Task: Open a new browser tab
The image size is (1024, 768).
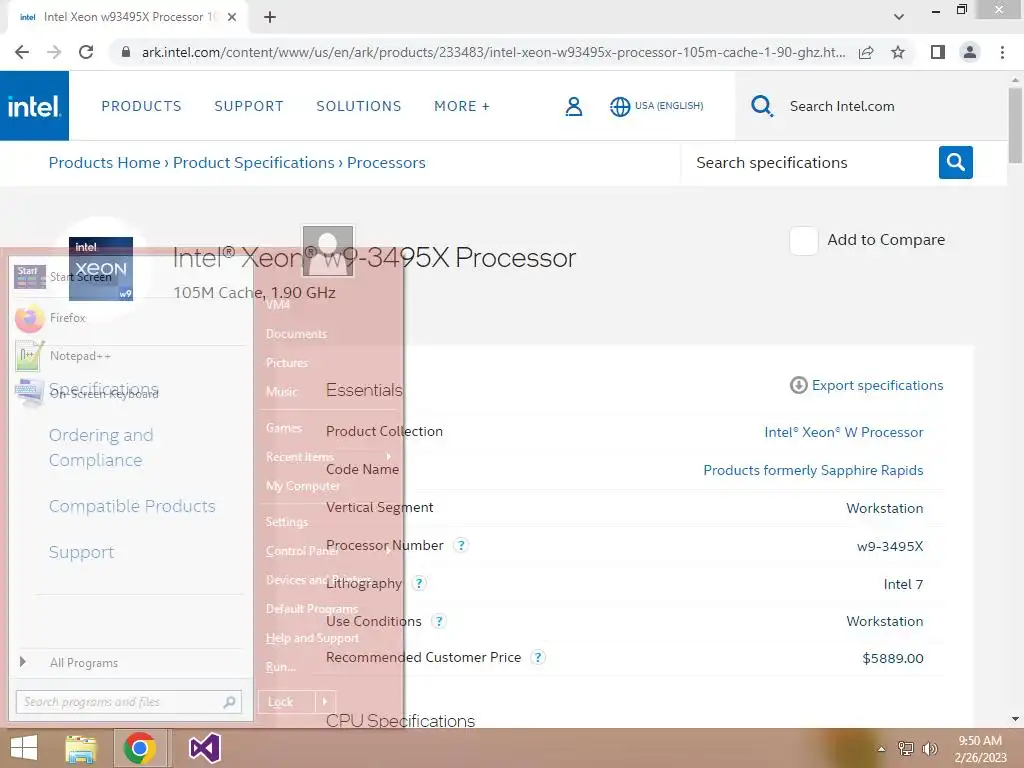Action: coord(270,17)
